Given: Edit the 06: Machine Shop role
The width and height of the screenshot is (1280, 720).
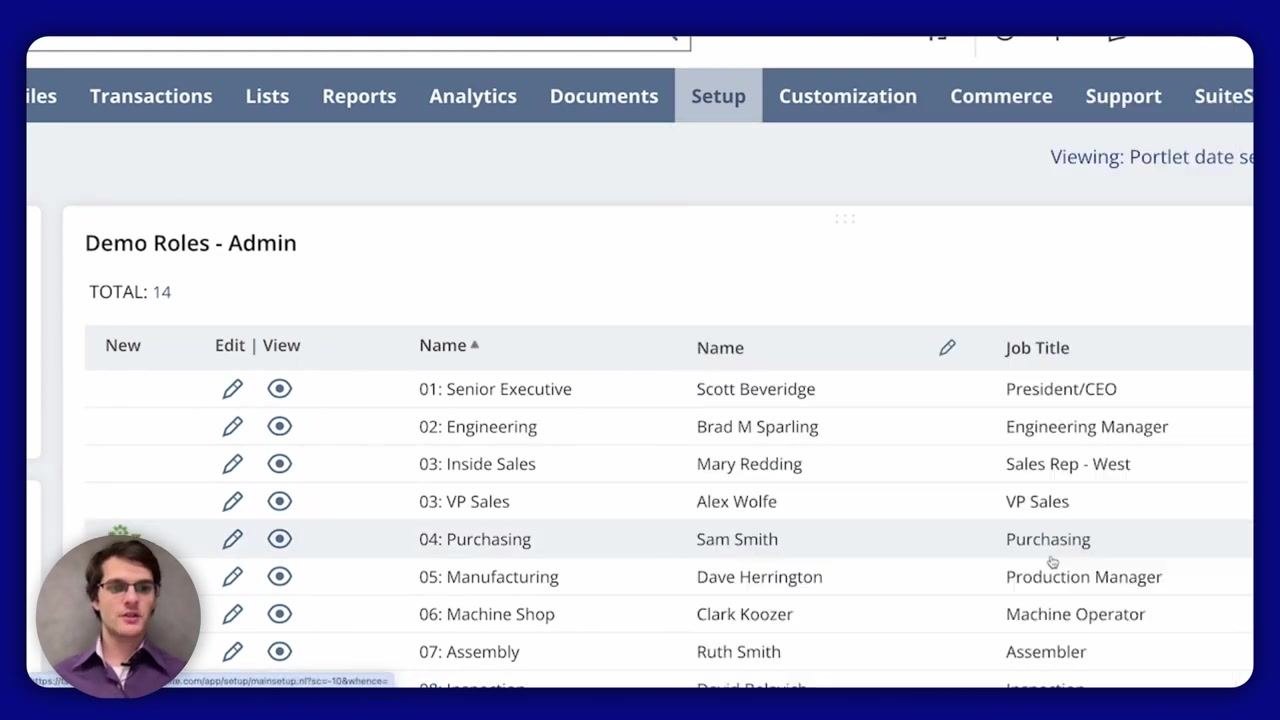Looking at the screenshot, I should [x=232, y=614].
